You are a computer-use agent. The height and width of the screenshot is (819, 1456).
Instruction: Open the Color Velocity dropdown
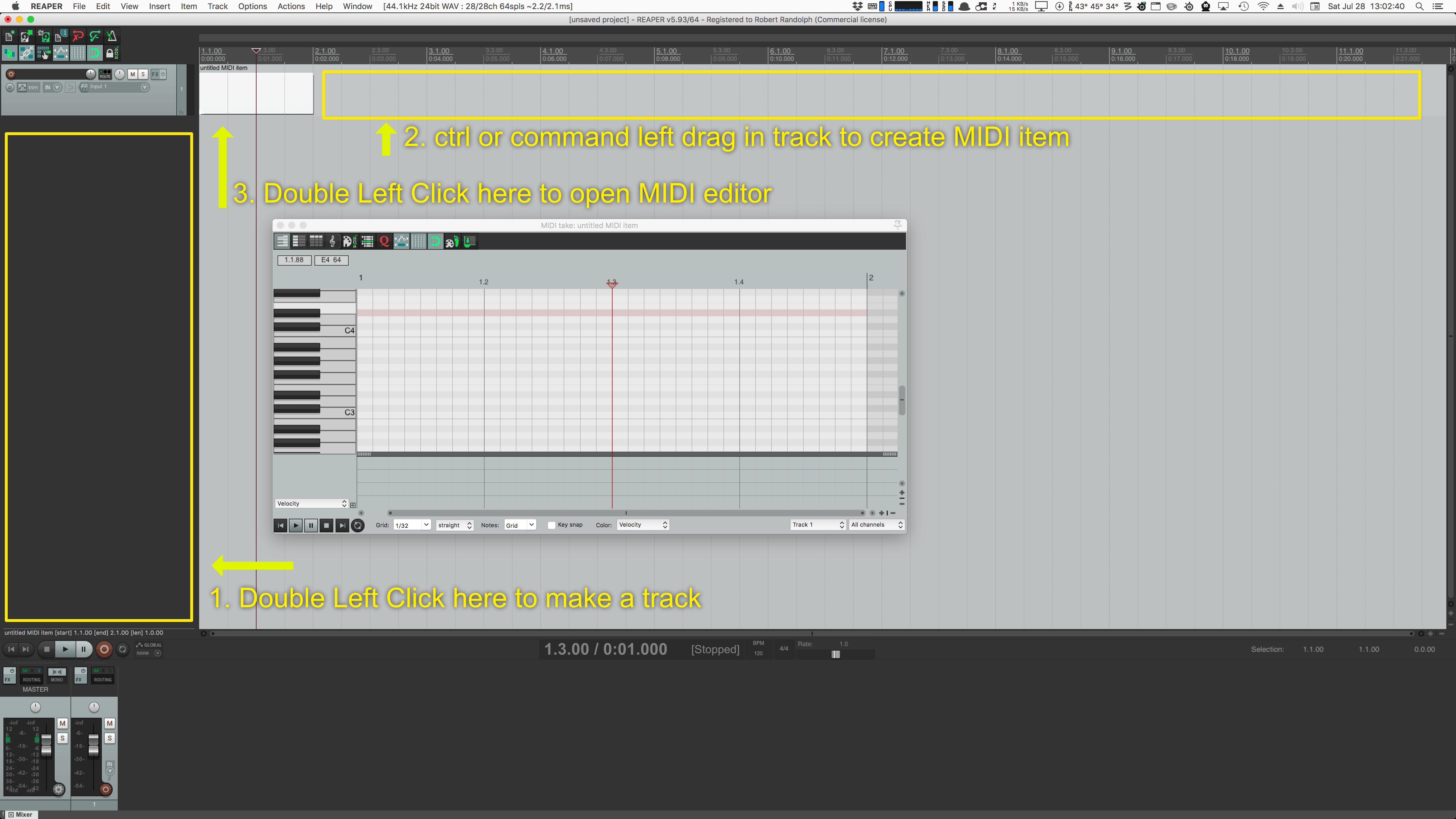pyautogui.click(x=643, y=525)
